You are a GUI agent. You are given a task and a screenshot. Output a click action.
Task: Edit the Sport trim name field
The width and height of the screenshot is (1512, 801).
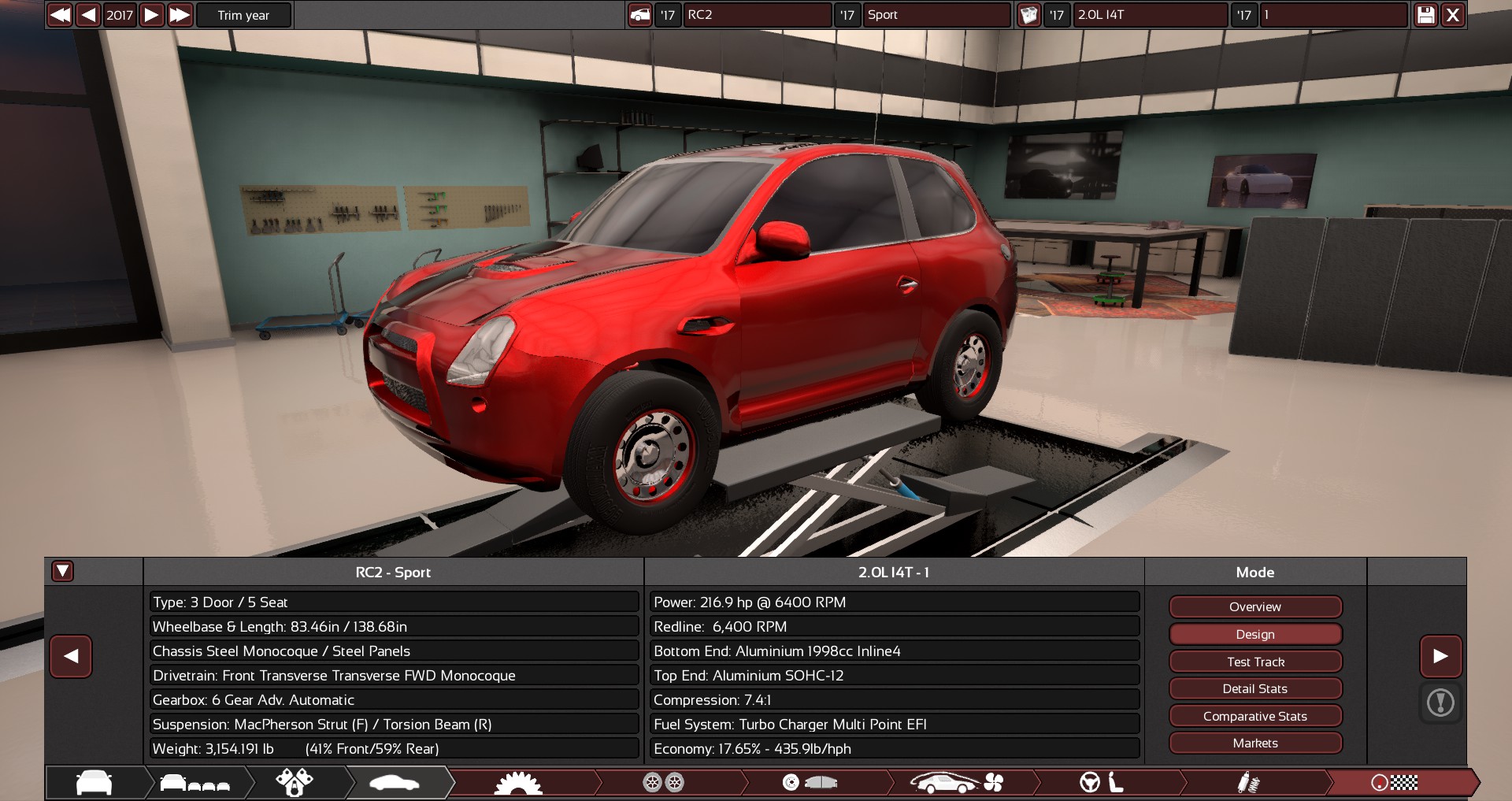[x=936, y=15]
